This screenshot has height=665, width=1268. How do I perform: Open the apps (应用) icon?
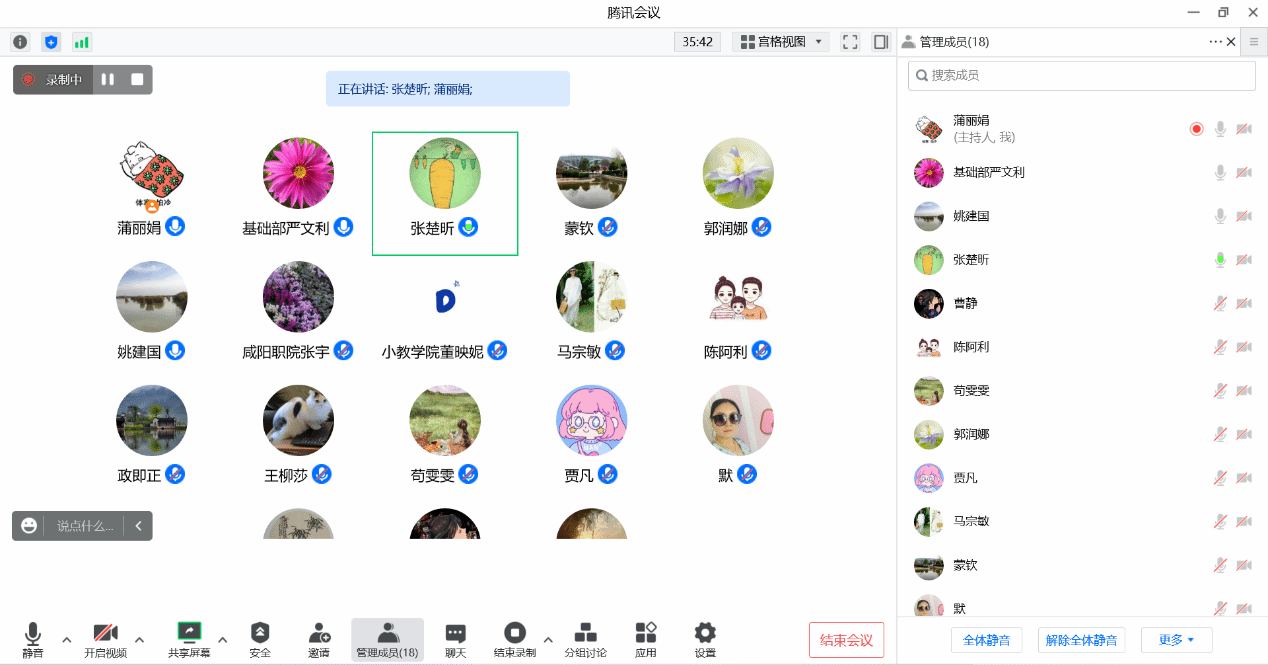[x=646, y=633]
